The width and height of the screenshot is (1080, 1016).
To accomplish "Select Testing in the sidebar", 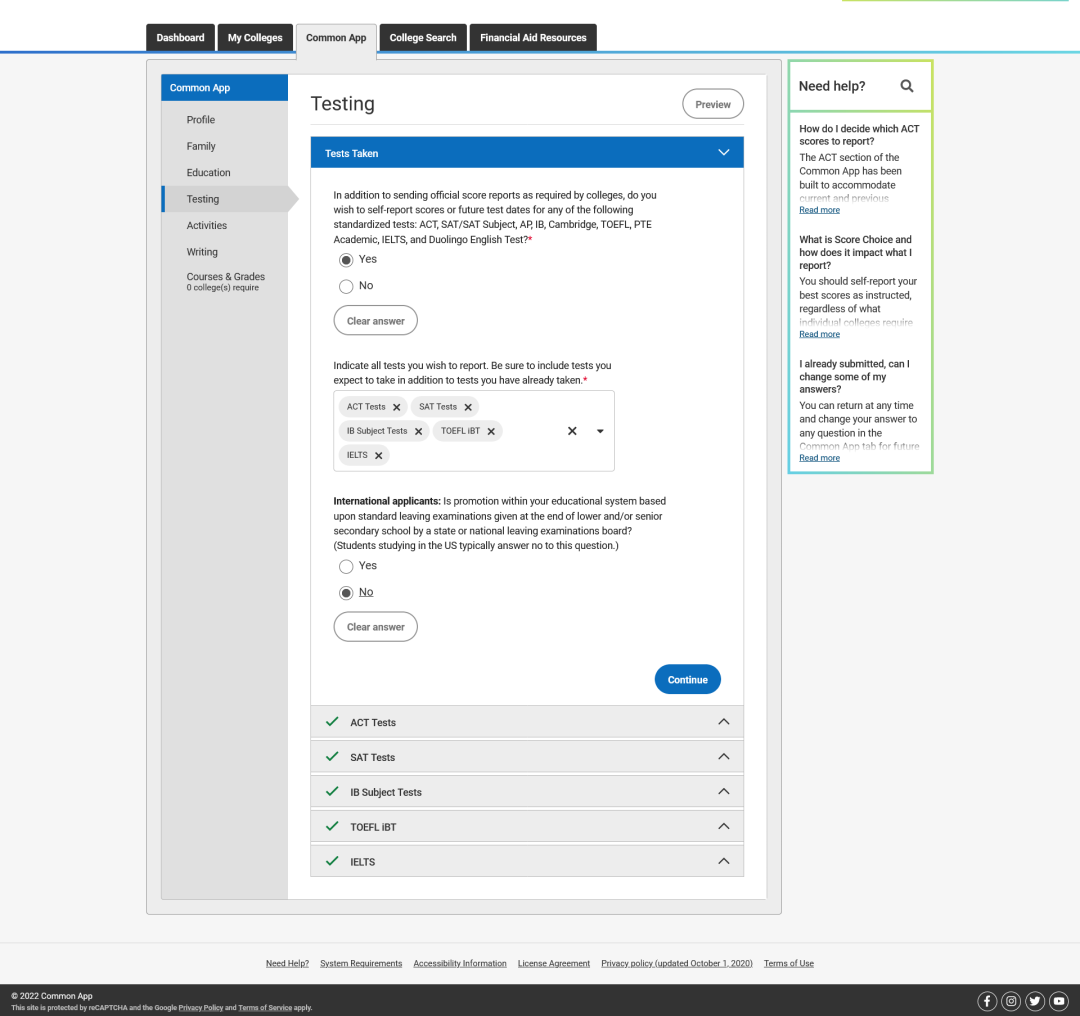I will point(225,199).
